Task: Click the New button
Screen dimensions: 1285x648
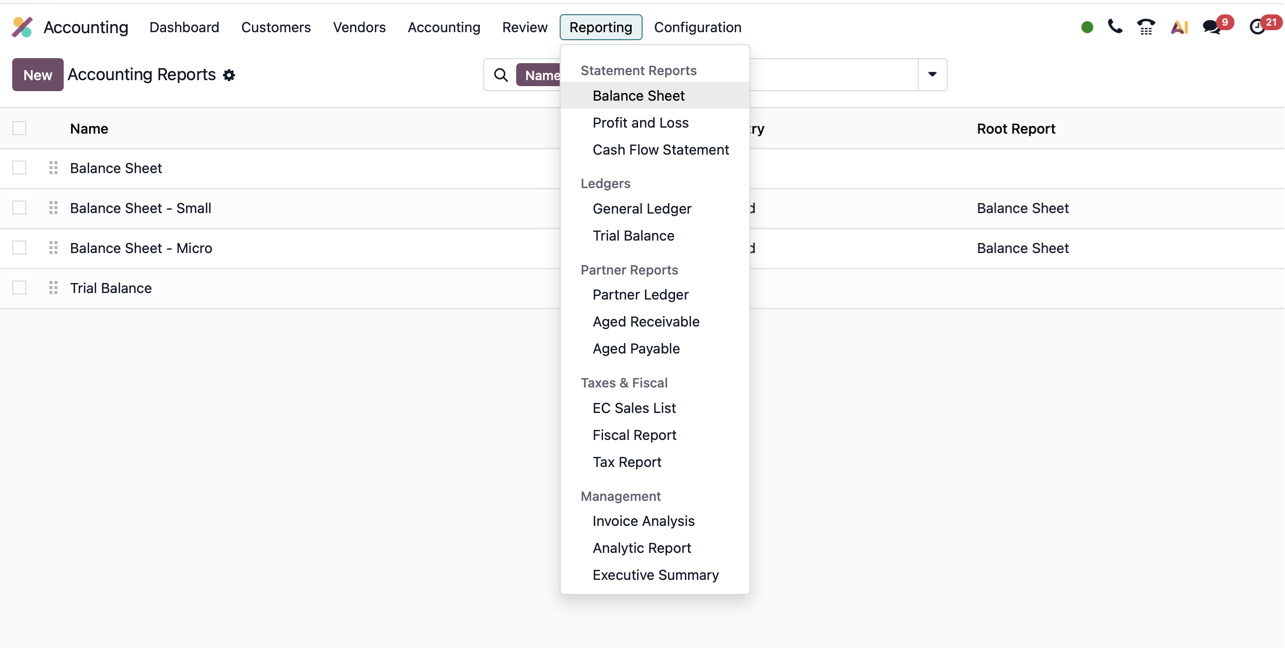Action: point(38,75)
